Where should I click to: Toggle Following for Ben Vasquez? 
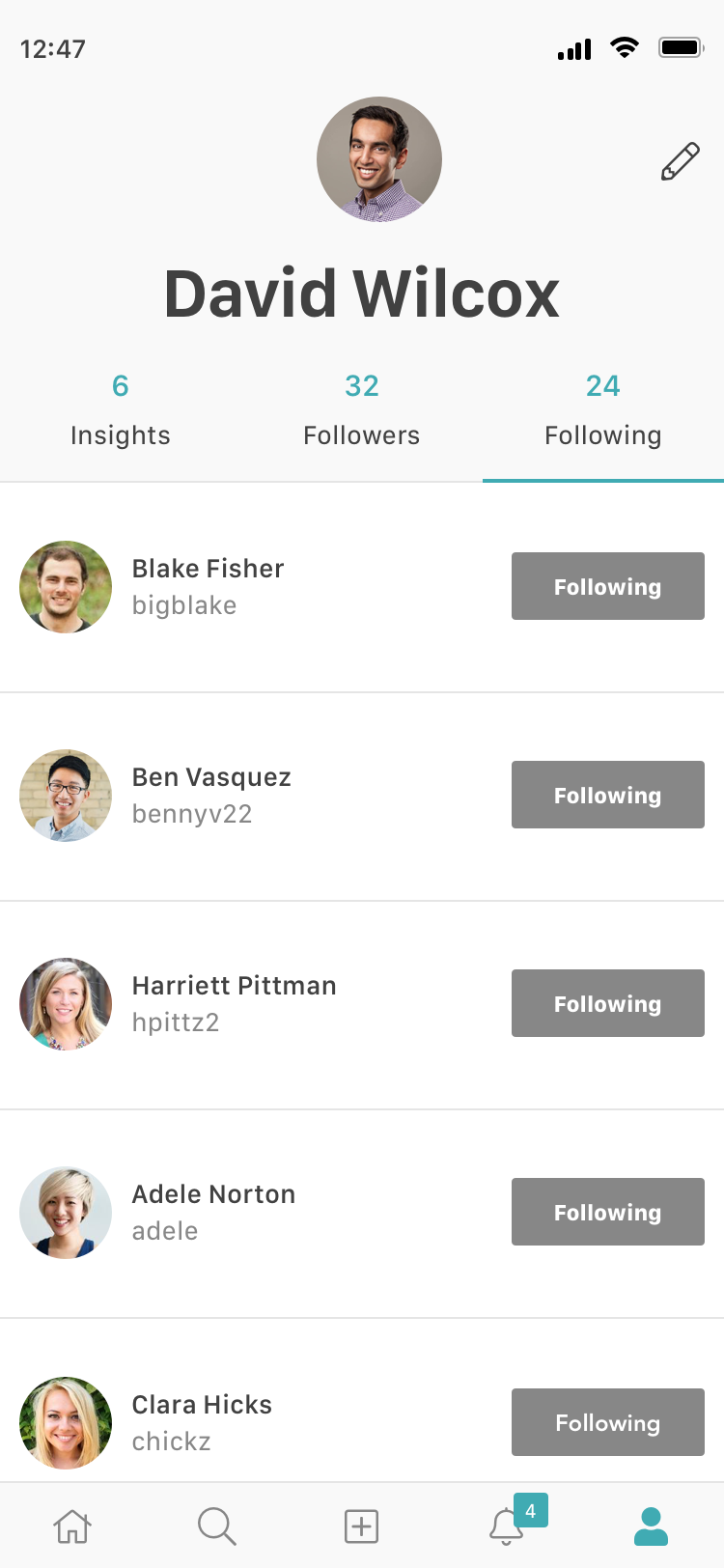(x=608, y=795)
